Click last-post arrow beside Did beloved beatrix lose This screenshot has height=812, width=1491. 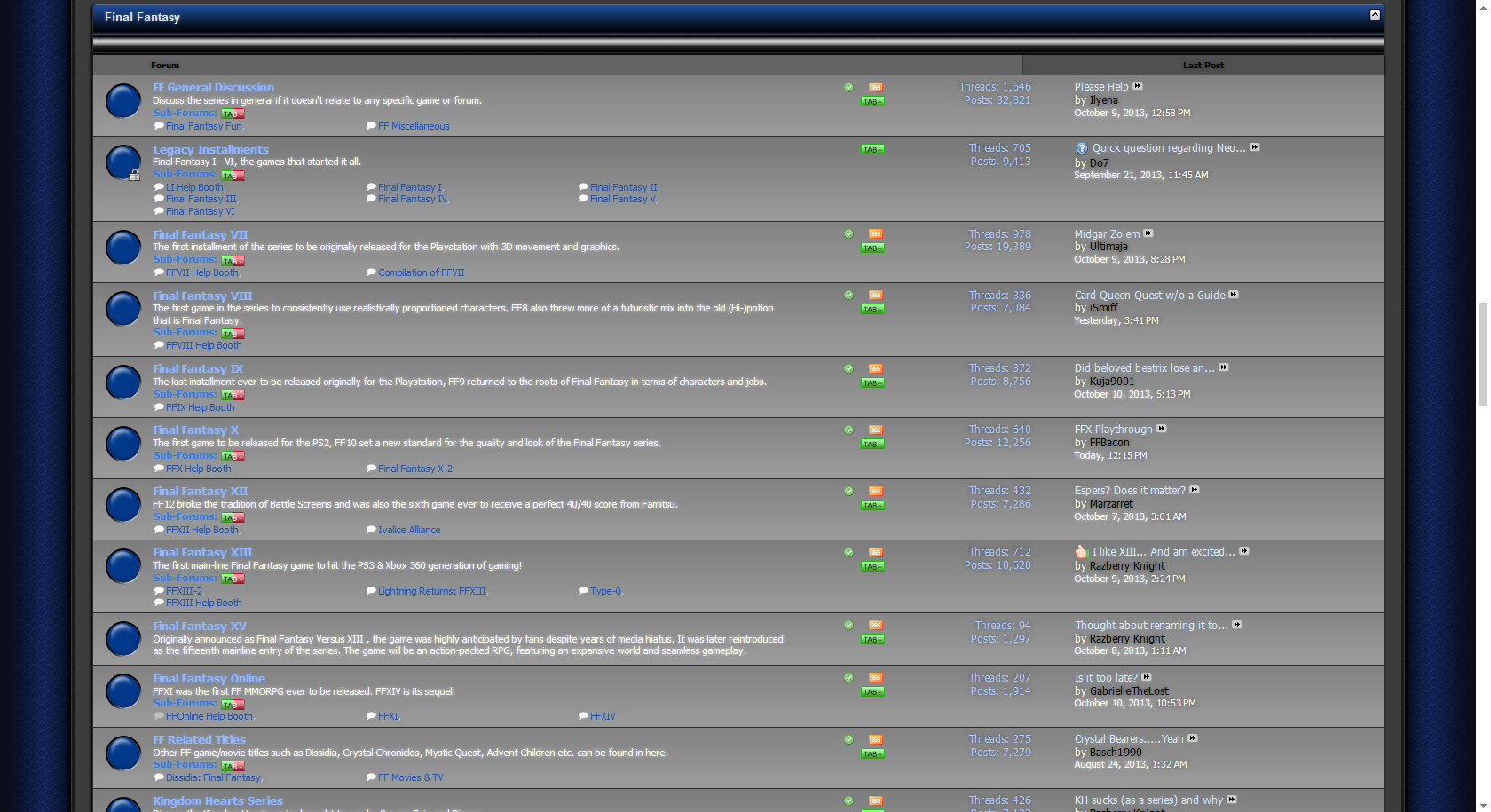1224,367
